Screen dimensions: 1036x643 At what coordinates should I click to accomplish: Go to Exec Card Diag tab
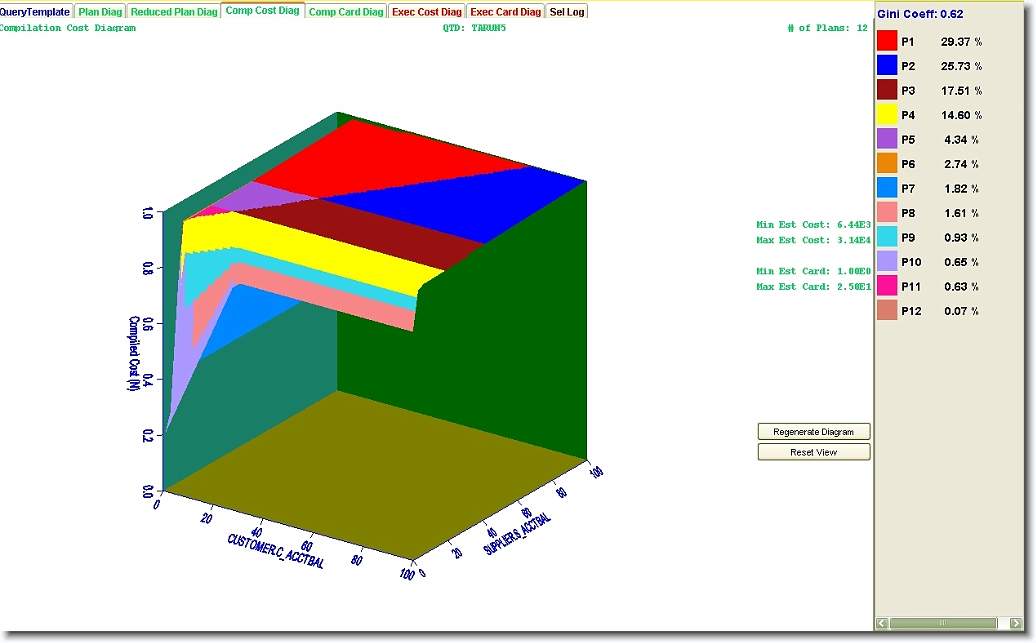pos(506,12)
